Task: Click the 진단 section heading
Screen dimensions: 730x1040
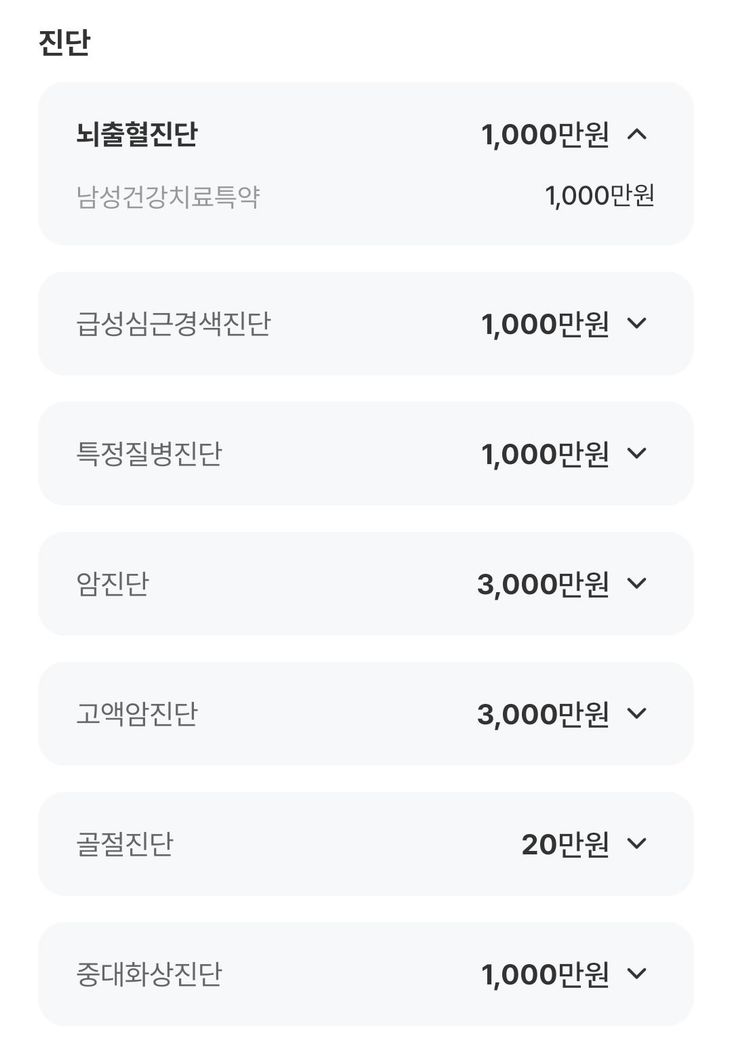Action: pos(64,44)
